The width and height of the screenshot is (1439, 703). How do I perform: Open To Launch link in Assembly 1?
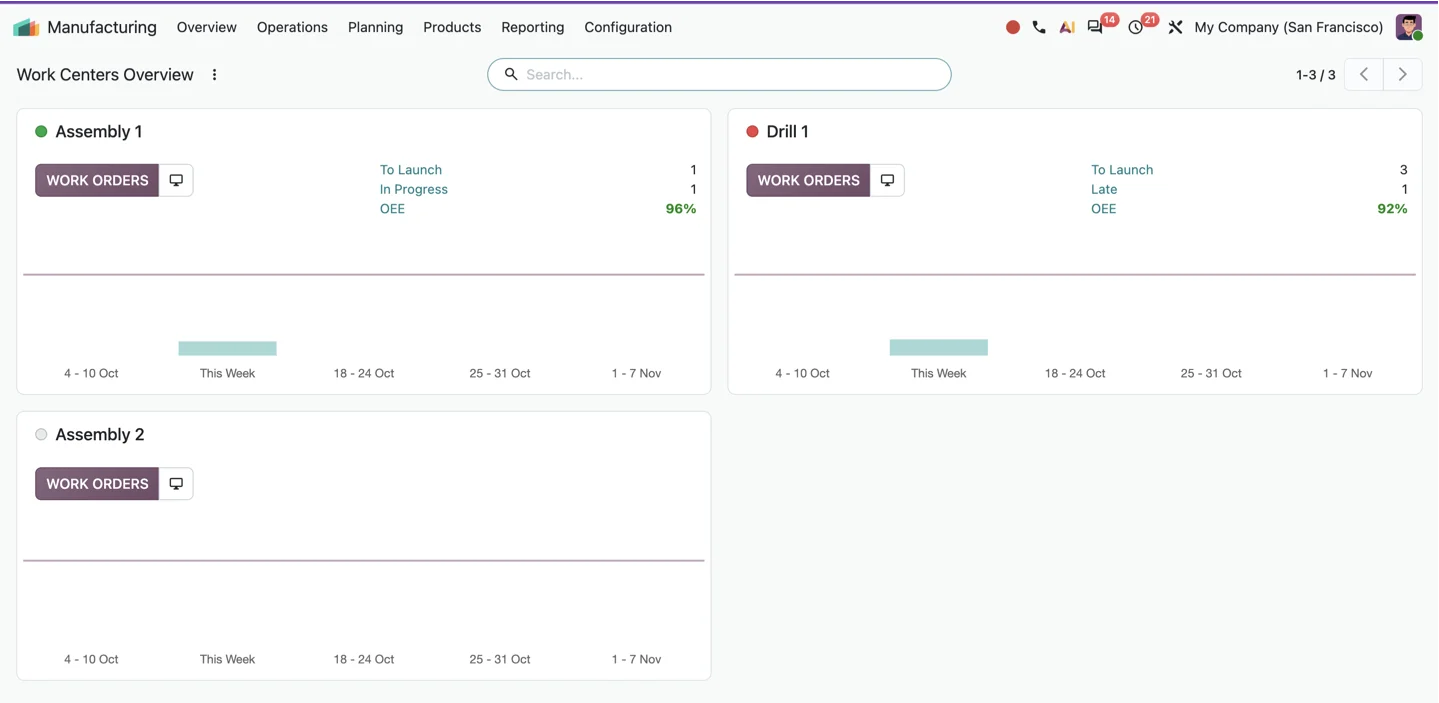(411, 170)
